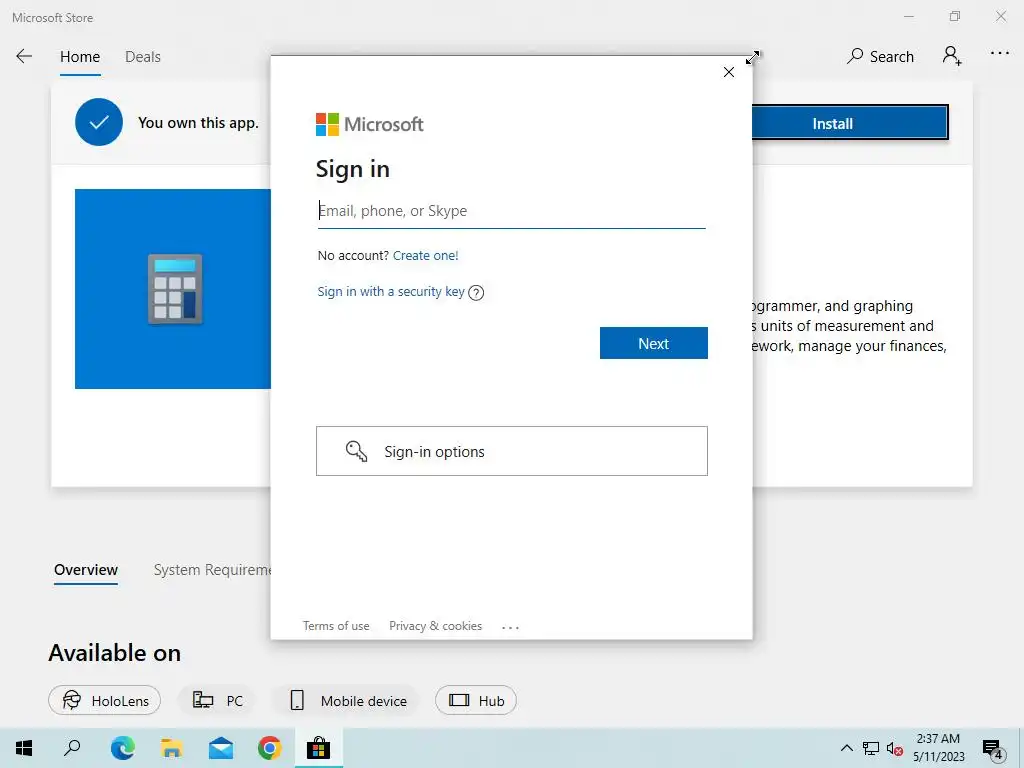Launch Microsoft Edge from taskbar

122,748
